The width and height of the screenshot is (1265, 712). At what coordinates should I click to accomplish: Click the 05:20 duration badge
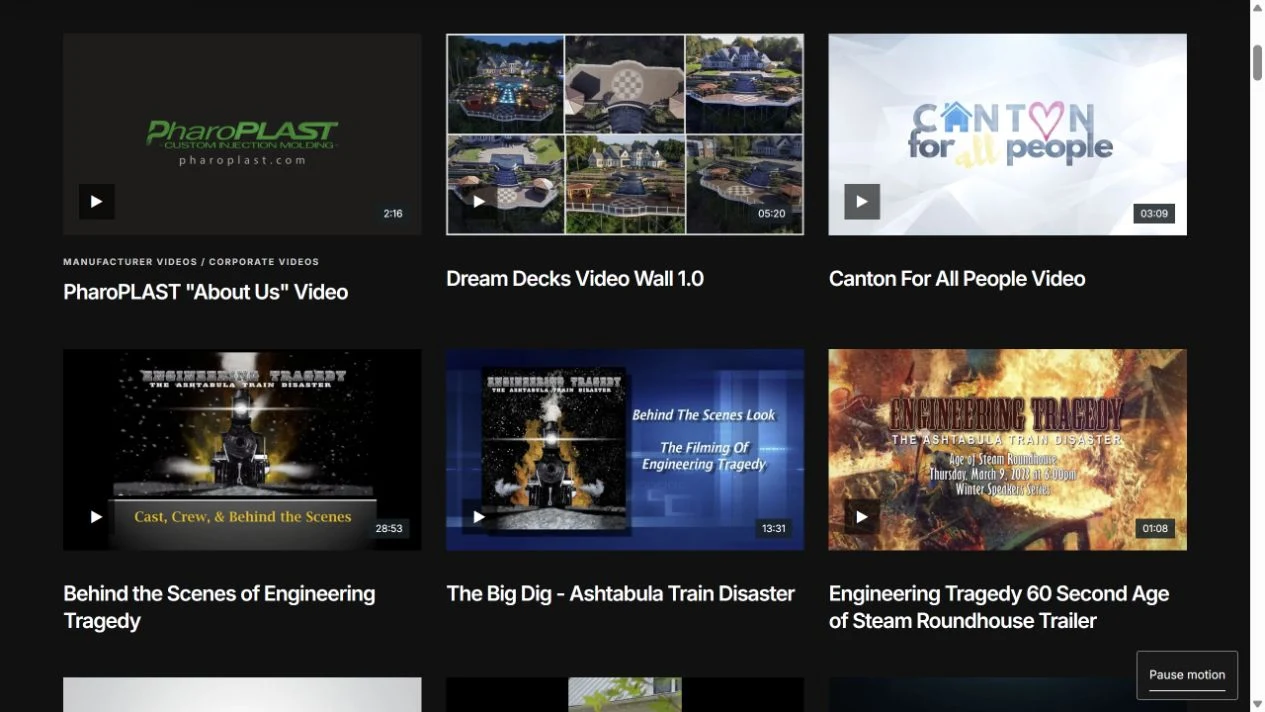click(x=772, y=213)
